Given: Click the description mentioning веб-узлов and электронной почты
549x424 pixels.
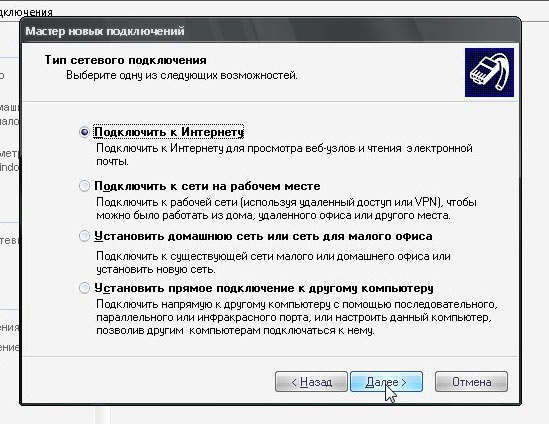Looking at the screenshot, I should (284, 155).
